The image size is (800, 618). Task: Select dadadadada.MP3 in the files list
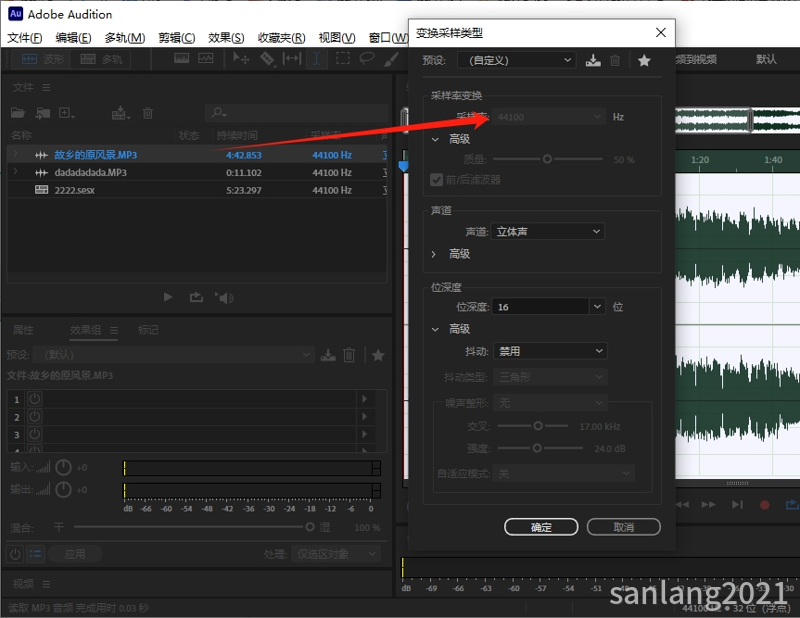coord(90,172)
